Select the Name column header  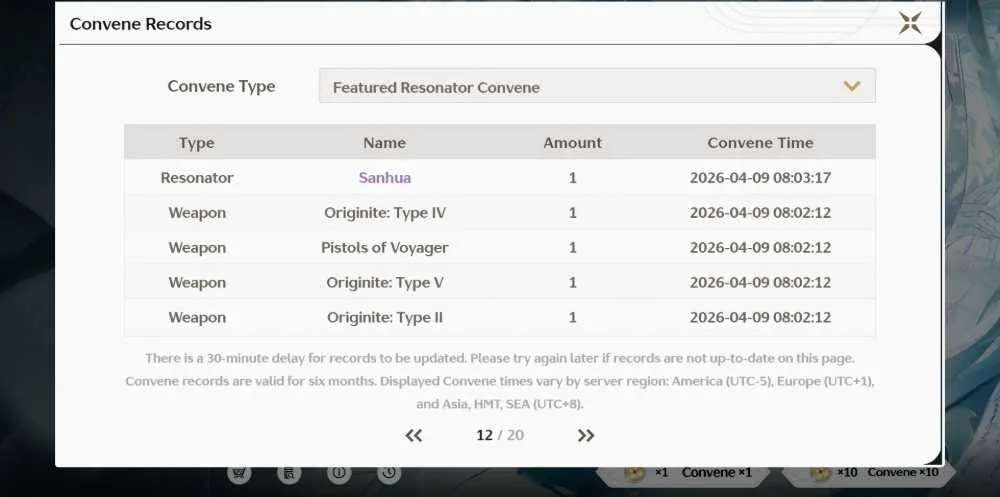[385, 143]
